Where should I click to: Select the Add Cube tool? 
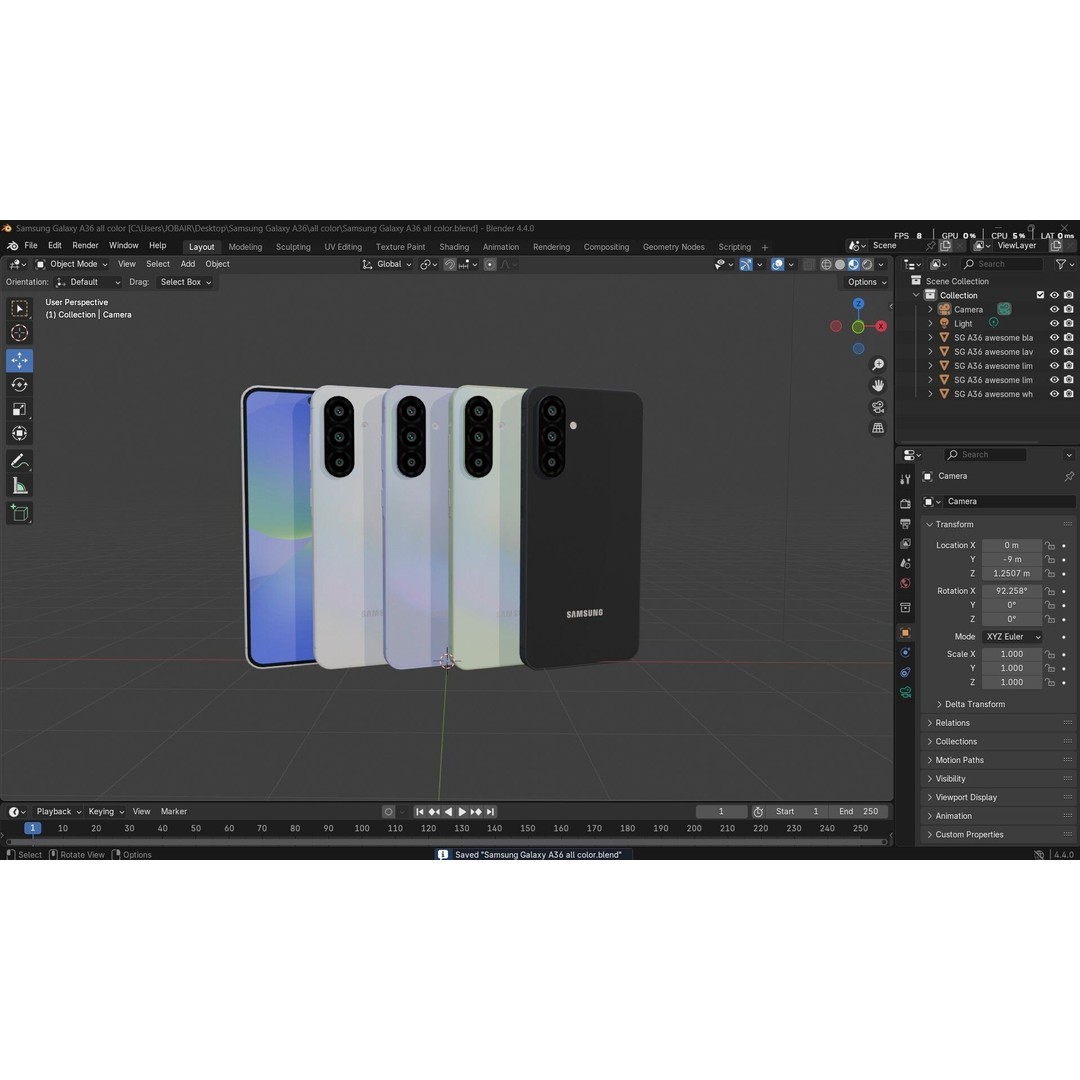[x=19, y=513]
